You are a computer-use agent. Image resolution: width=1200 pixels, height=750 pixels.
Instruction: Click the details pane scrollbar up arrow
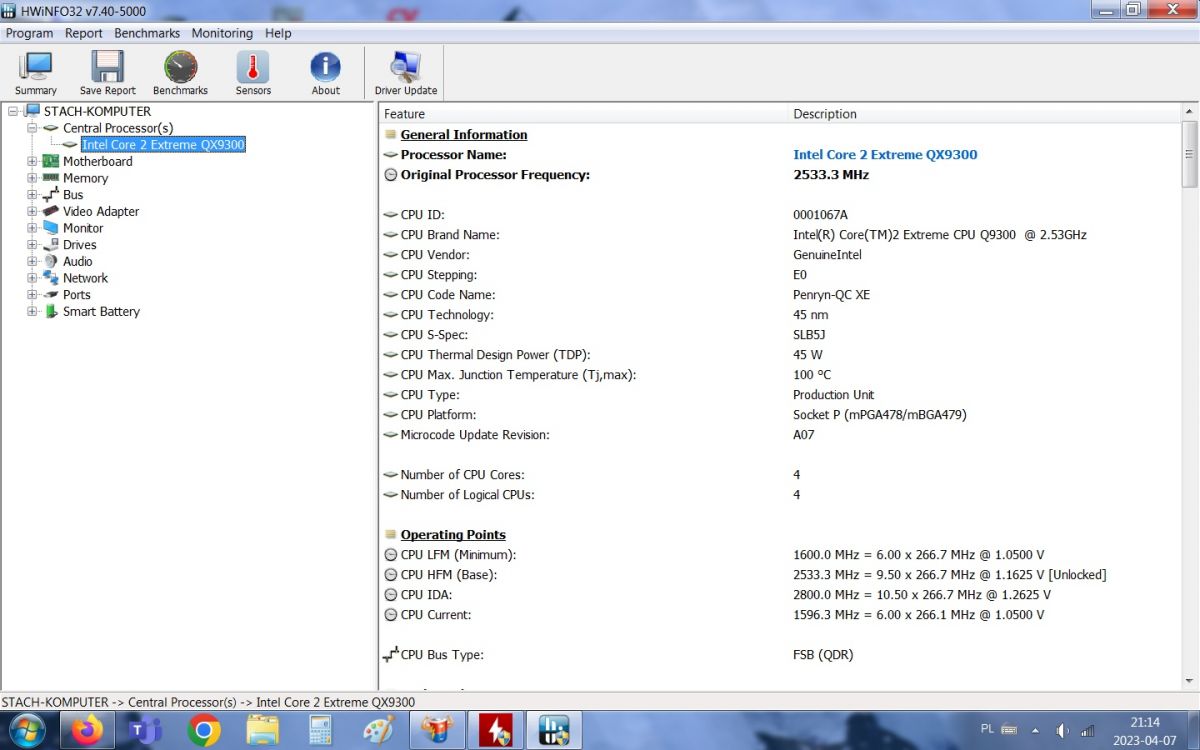(1190, 112)
